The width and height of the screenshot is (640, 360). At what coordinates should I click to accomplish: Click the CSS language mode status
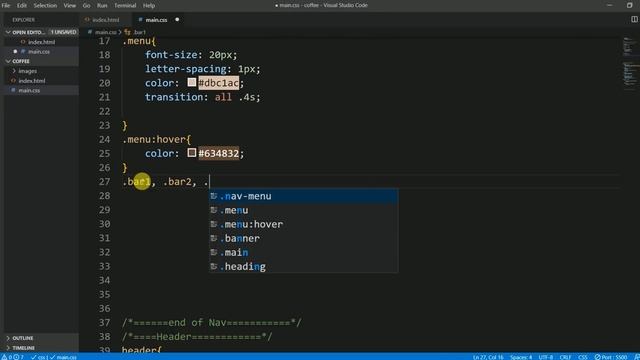click(x=582, y=357)
